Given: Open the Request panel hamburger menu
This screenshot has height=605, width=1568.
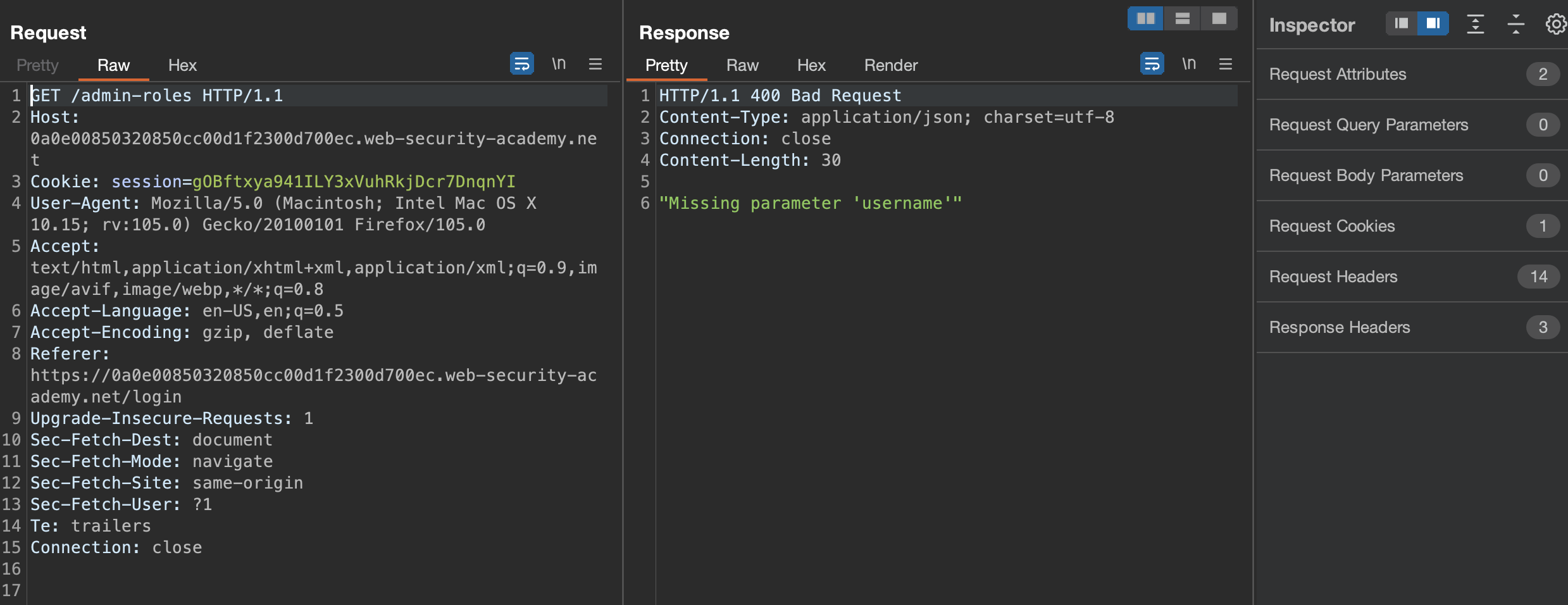Looking at the screenshot, I should click(595, 64).
